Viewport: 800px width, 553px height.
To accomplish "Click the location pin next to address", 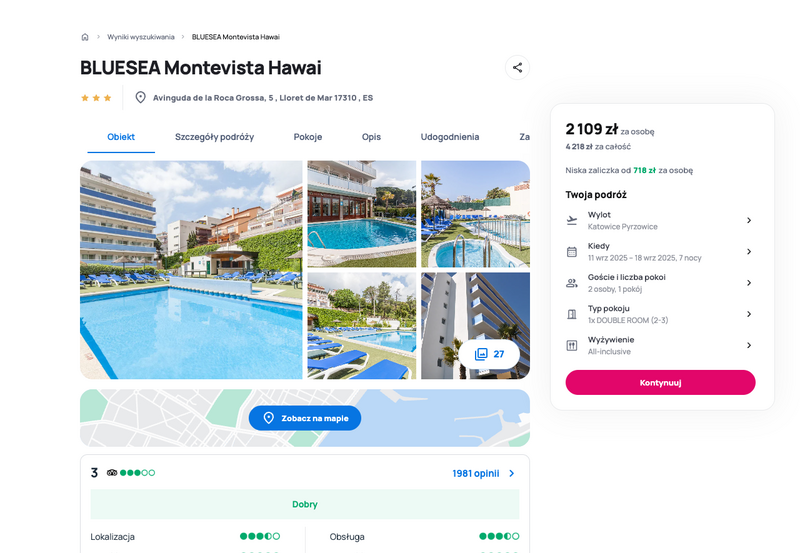I will point(140,97).
